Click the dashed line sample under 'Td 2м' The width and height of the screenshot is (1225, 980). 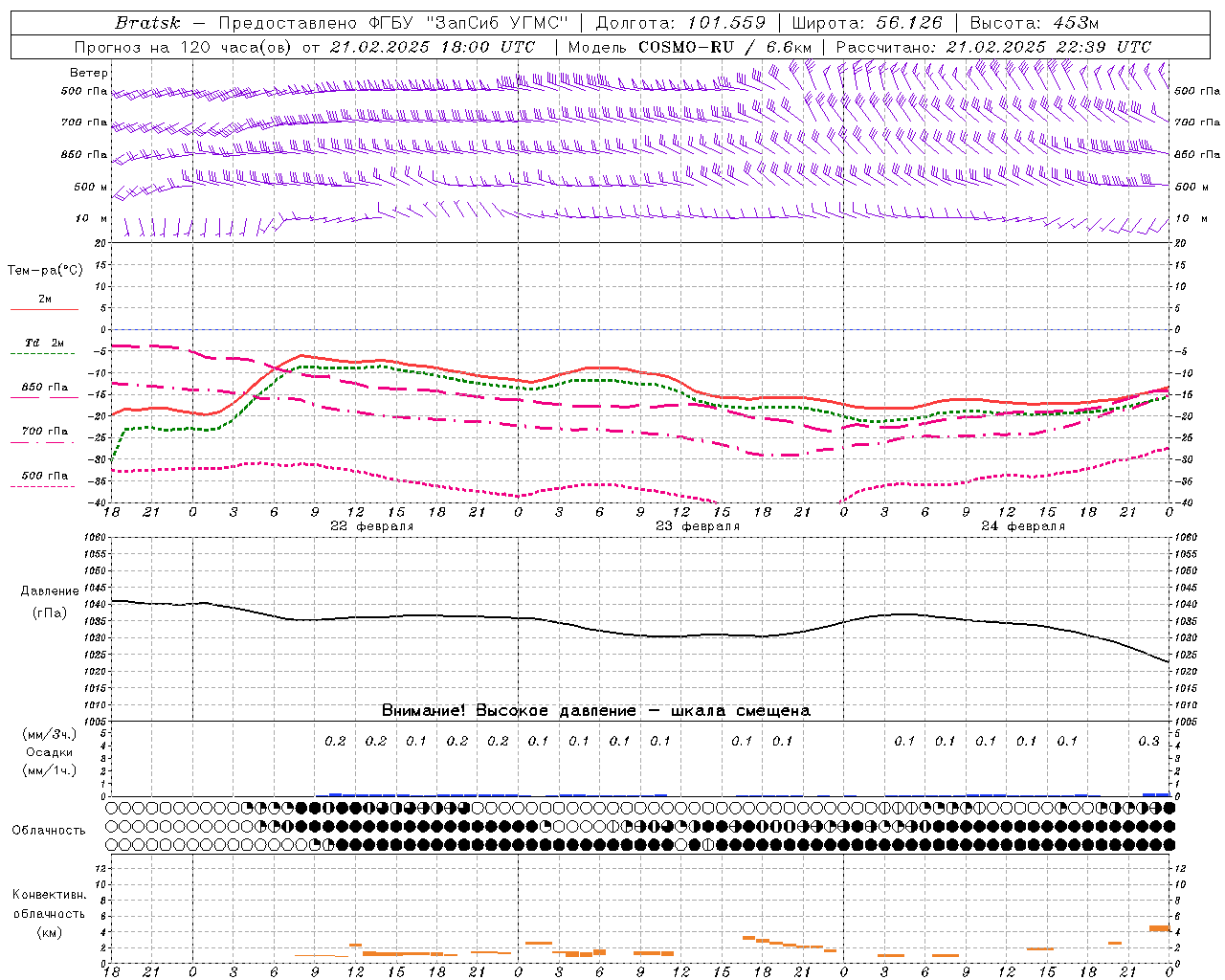click(x=44, y=354)
